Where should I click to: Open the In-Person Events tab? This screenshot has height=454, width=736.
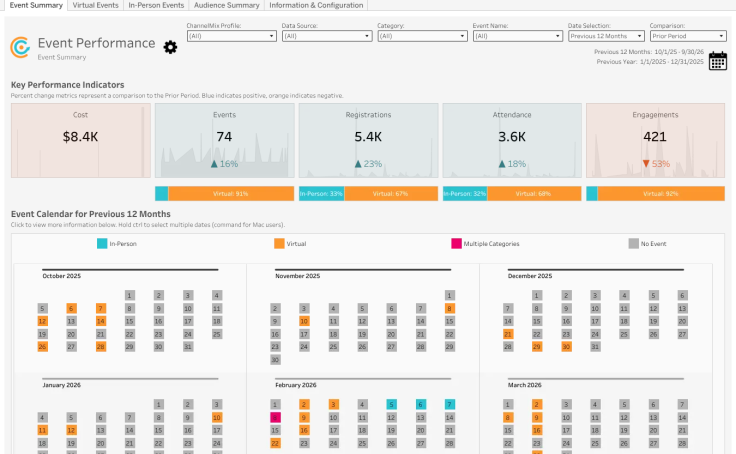(156, 5)
